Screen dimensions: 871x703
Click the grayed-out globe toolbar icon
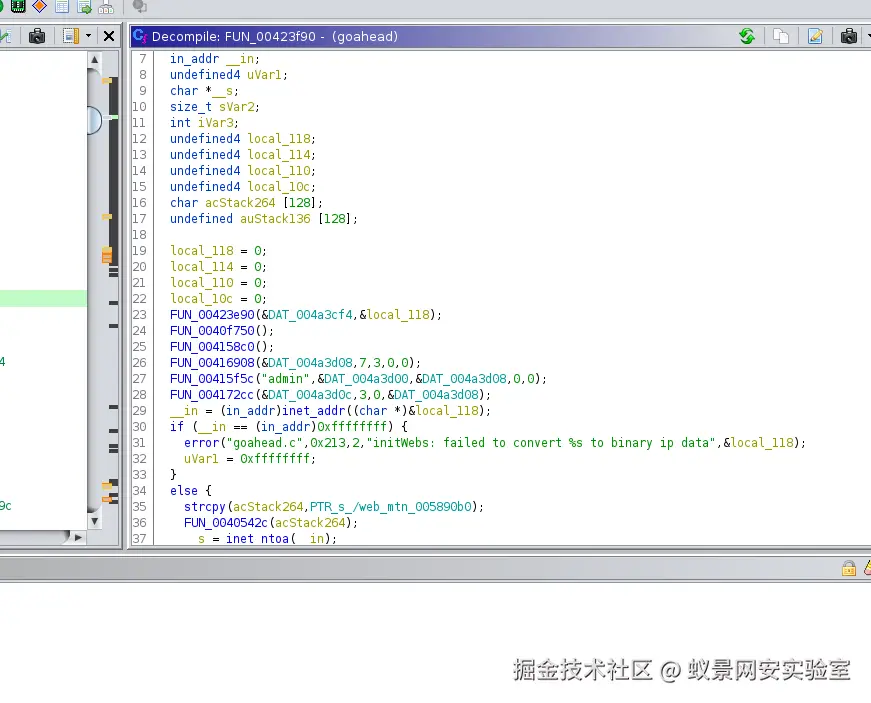(139, 7)
